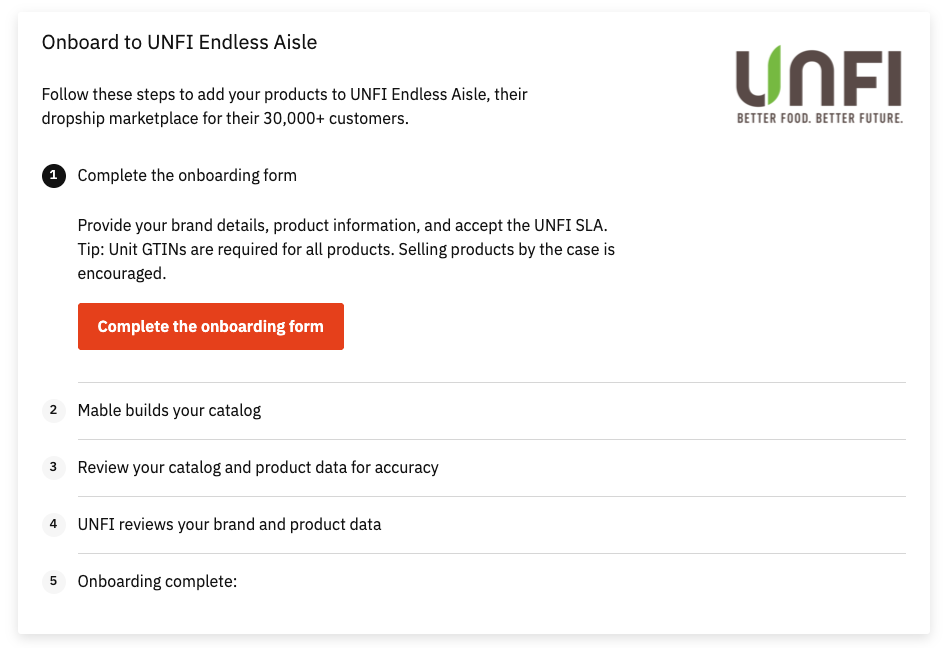Click the step 2 number circle

click(x=54, y=410)
